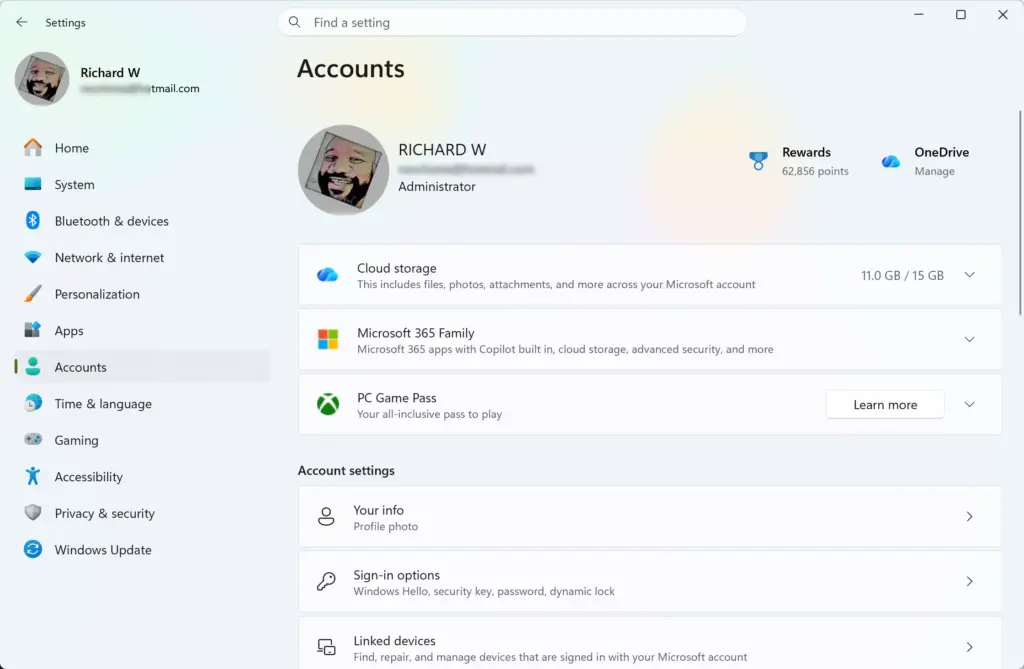This screenshot has height=669, width=1024.
Task: Expand the PC Game Pass chevron
Action: click(969, 404)
